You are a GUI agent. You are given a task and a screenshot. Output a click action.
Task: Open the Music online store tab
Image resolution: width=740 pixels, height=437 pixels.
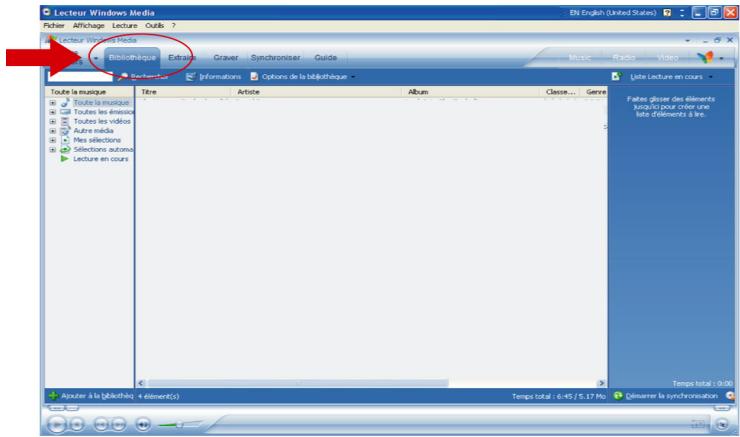[x=580, y=58]
